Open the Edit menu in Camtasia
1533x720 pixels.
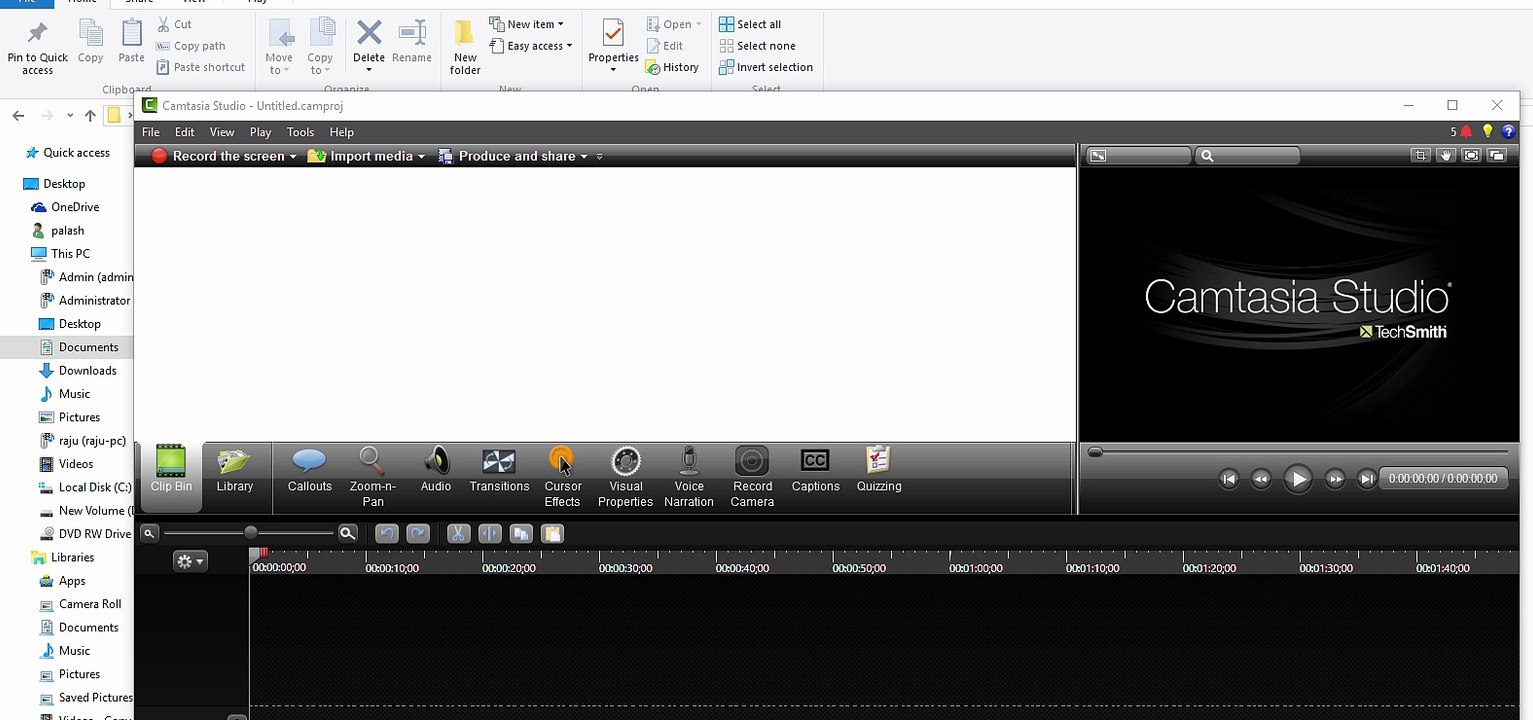click(x=185, y=132)
